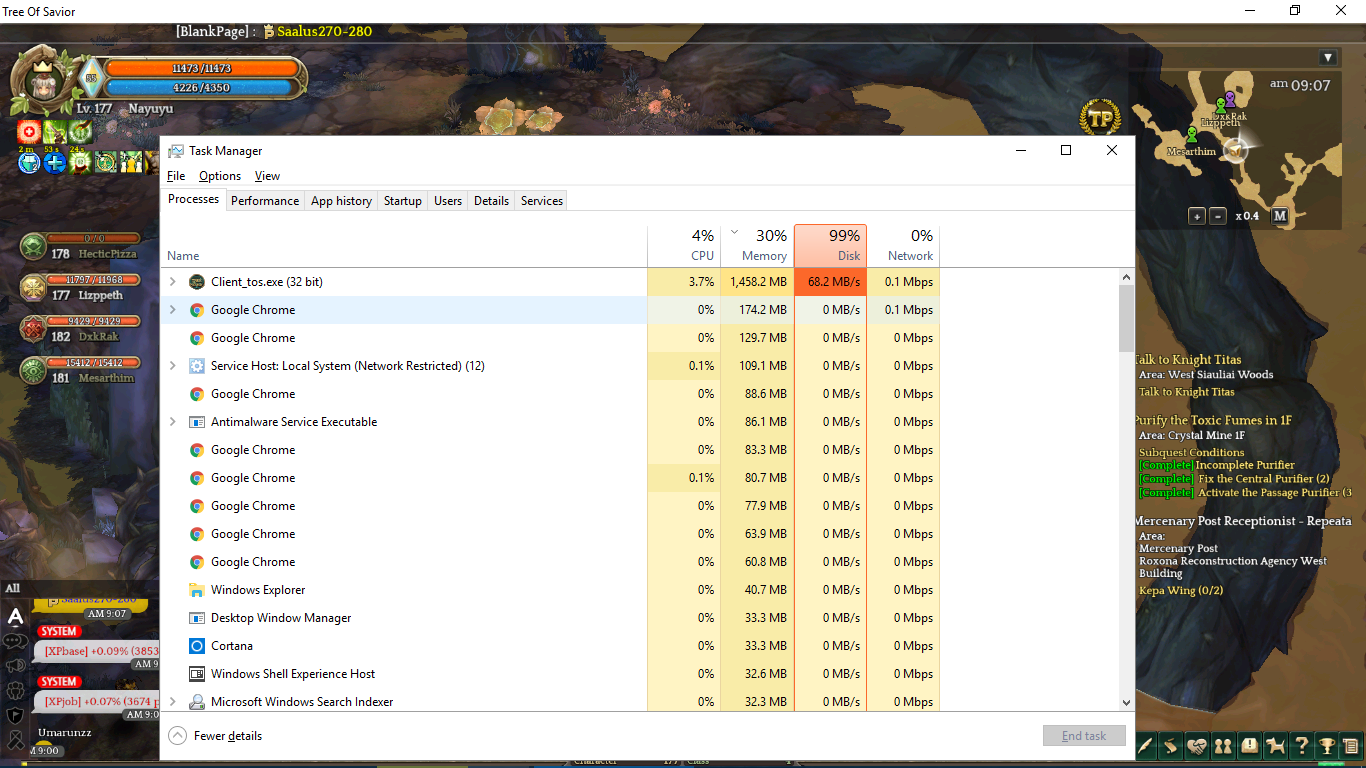
Task: Open the Options menu
Action: pyautogui.click(x=219, y=176)
